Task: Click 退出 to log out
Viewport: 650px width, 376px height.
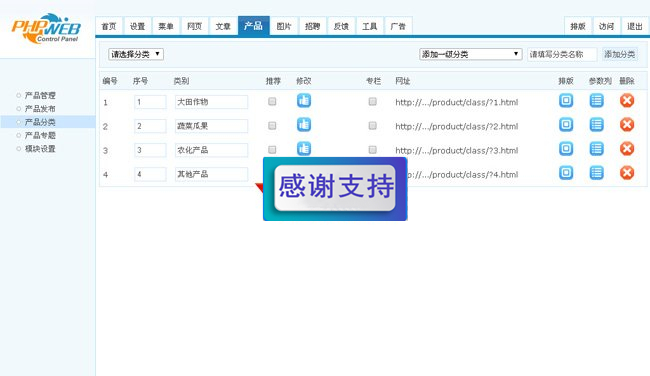Action: tap(635, 27)
